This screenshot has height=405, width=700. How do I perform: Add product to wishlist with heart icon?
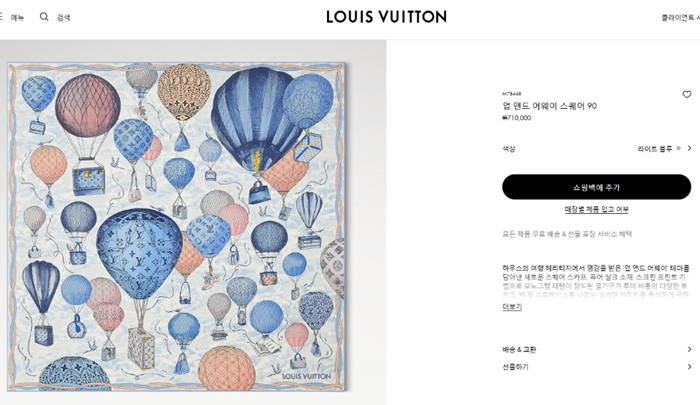687,94
